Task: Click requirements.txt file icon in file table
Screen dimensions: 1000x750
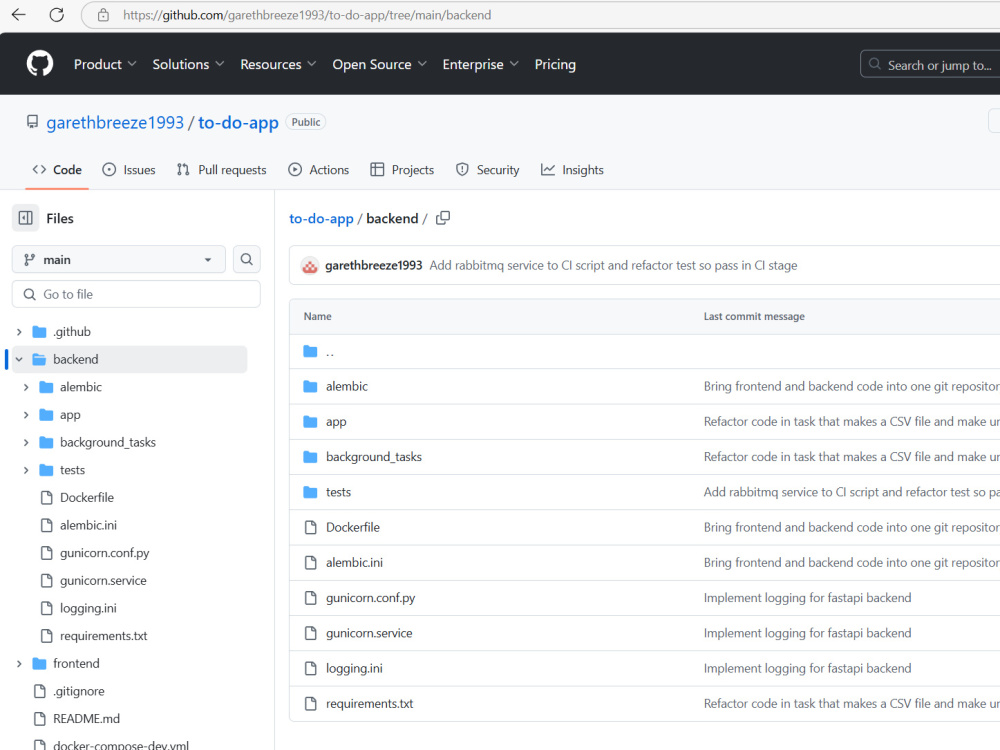Action: tap(311, 703)
